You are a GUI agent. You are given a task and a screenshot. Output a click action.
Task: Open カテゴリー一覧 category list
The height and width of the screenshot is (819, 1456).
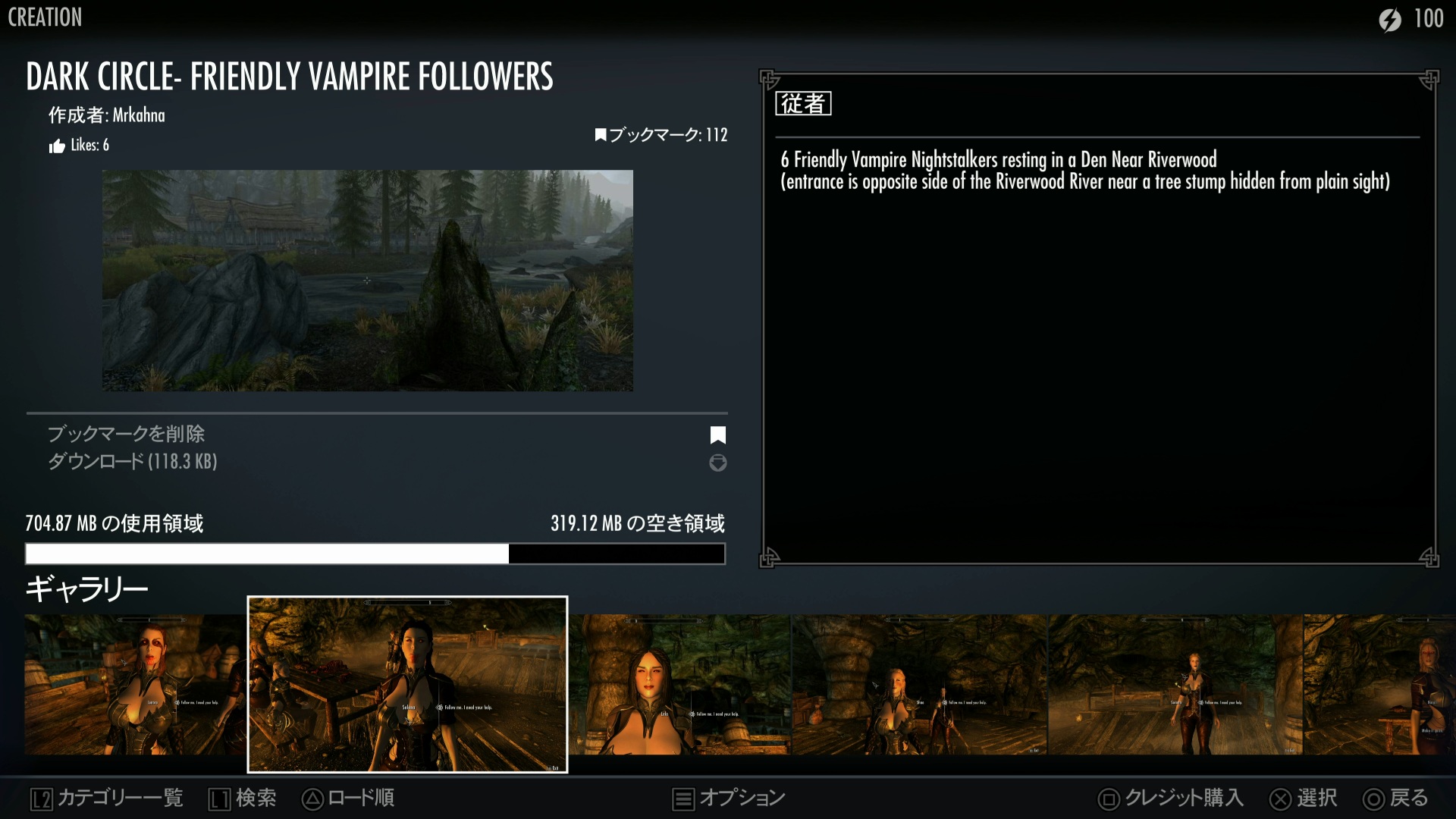[121, 798]
